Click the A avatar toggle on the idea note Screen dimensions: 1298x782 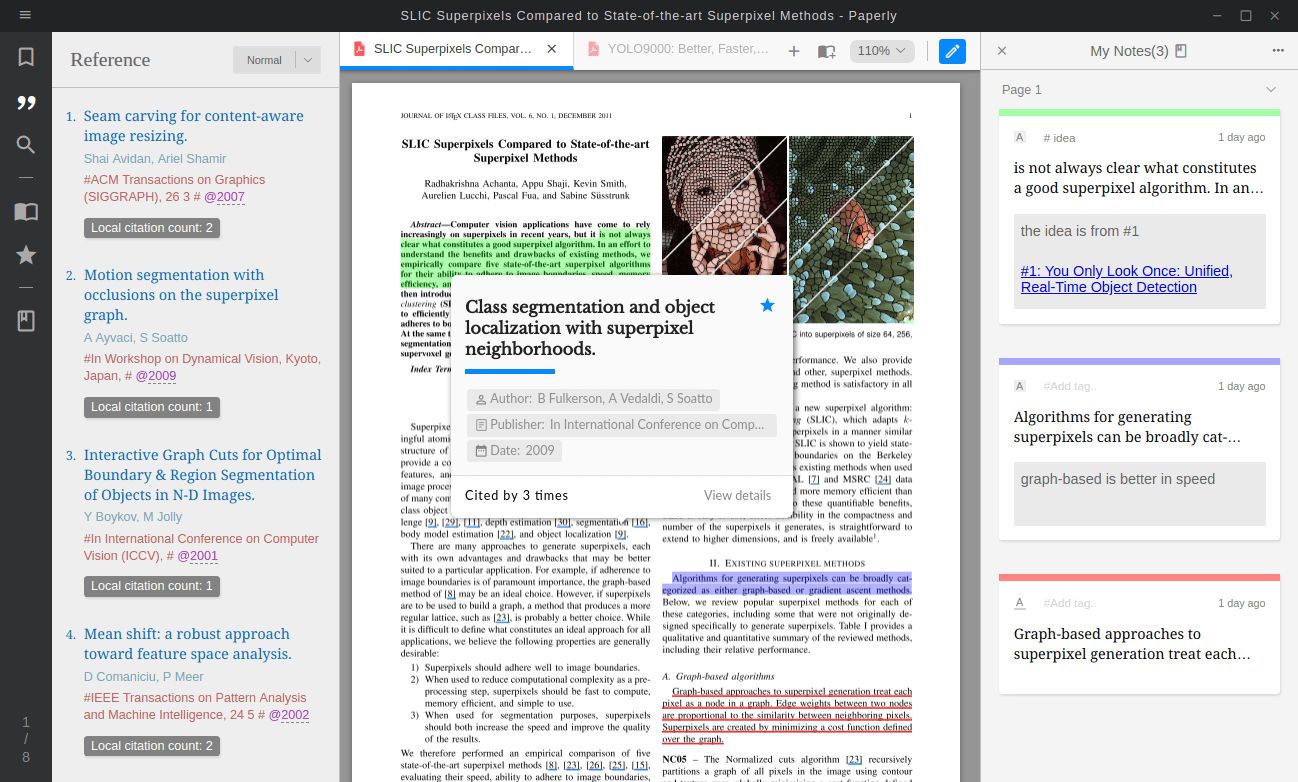(1019, 137)
